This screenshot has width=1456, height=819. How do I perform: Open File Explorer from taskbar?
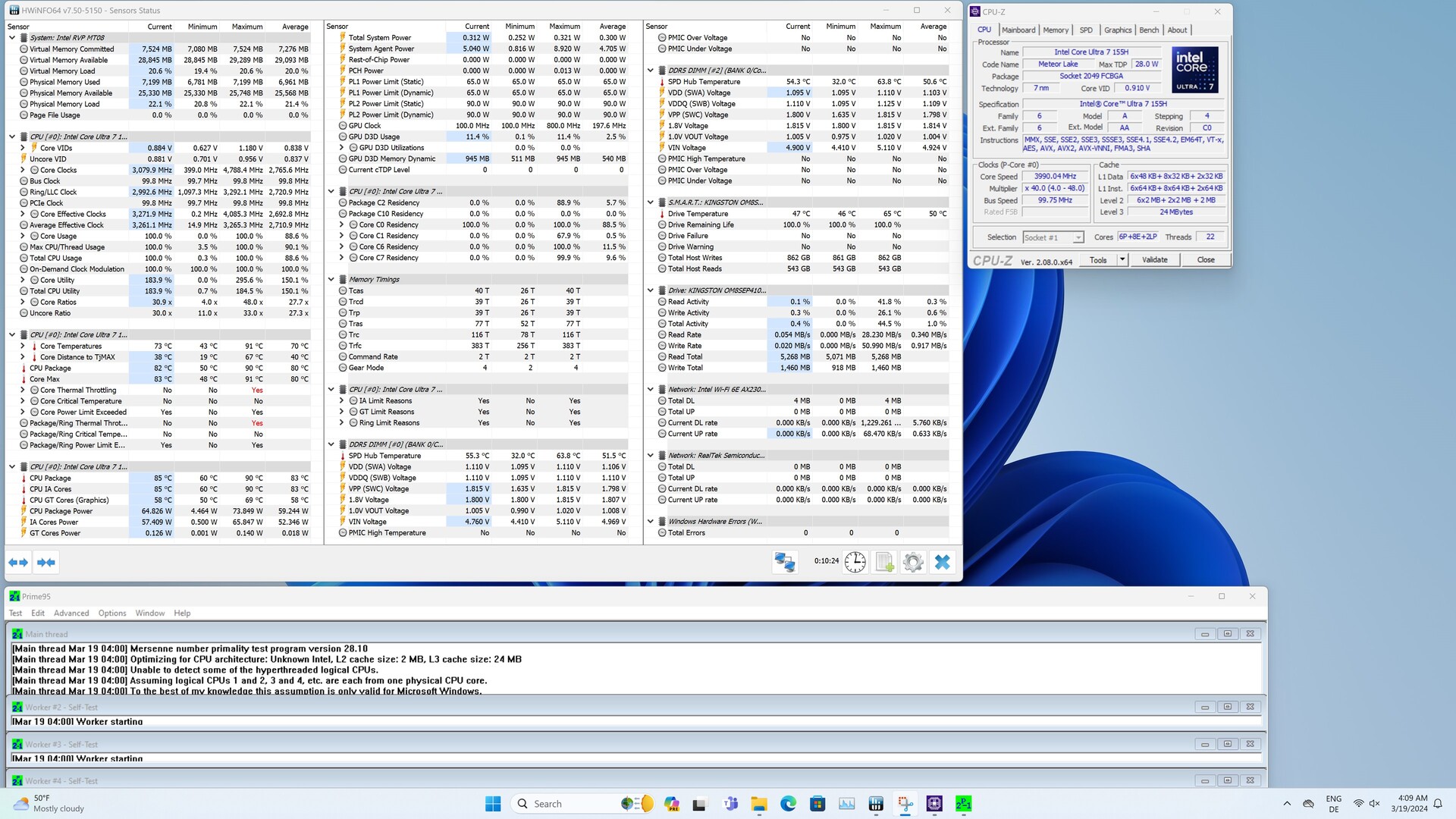tap(759, 804)
